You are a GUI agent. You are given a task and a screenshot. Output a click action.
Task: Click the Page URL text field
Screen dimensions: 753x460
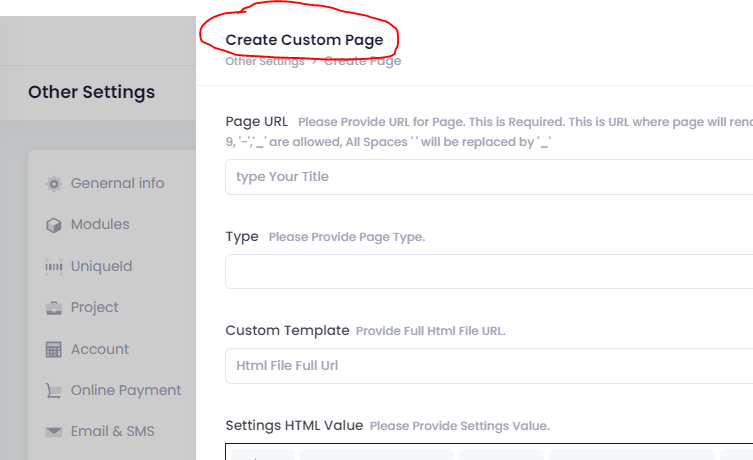click(x=488, y=177)
